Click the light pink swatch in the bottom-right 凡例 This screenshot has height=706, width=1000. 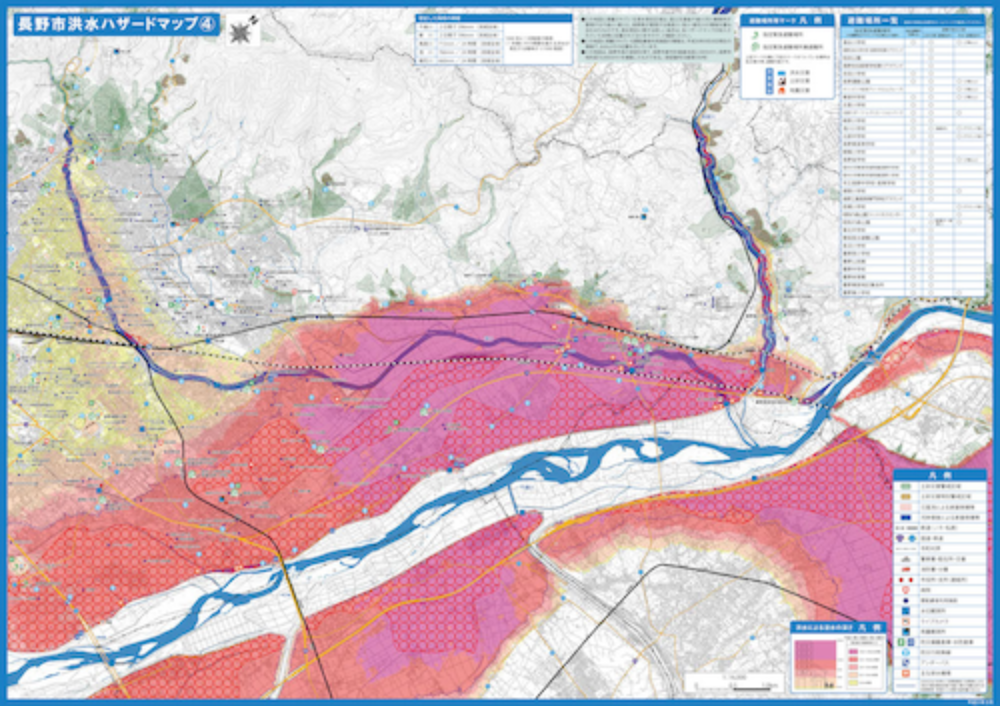[x=906, y=506]
